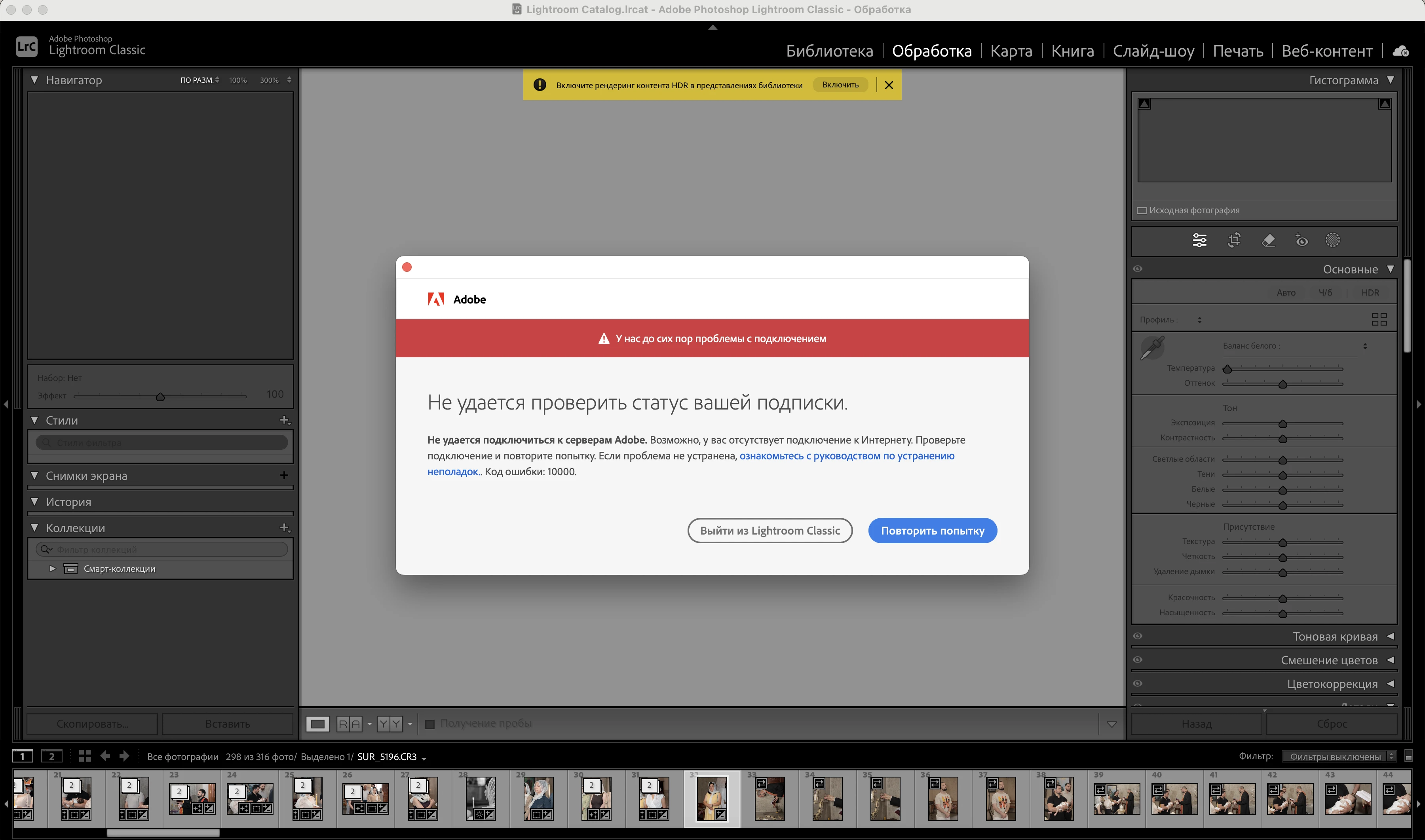Toggle visibility of Тоновая кривая edits

tap(1138, 636)
